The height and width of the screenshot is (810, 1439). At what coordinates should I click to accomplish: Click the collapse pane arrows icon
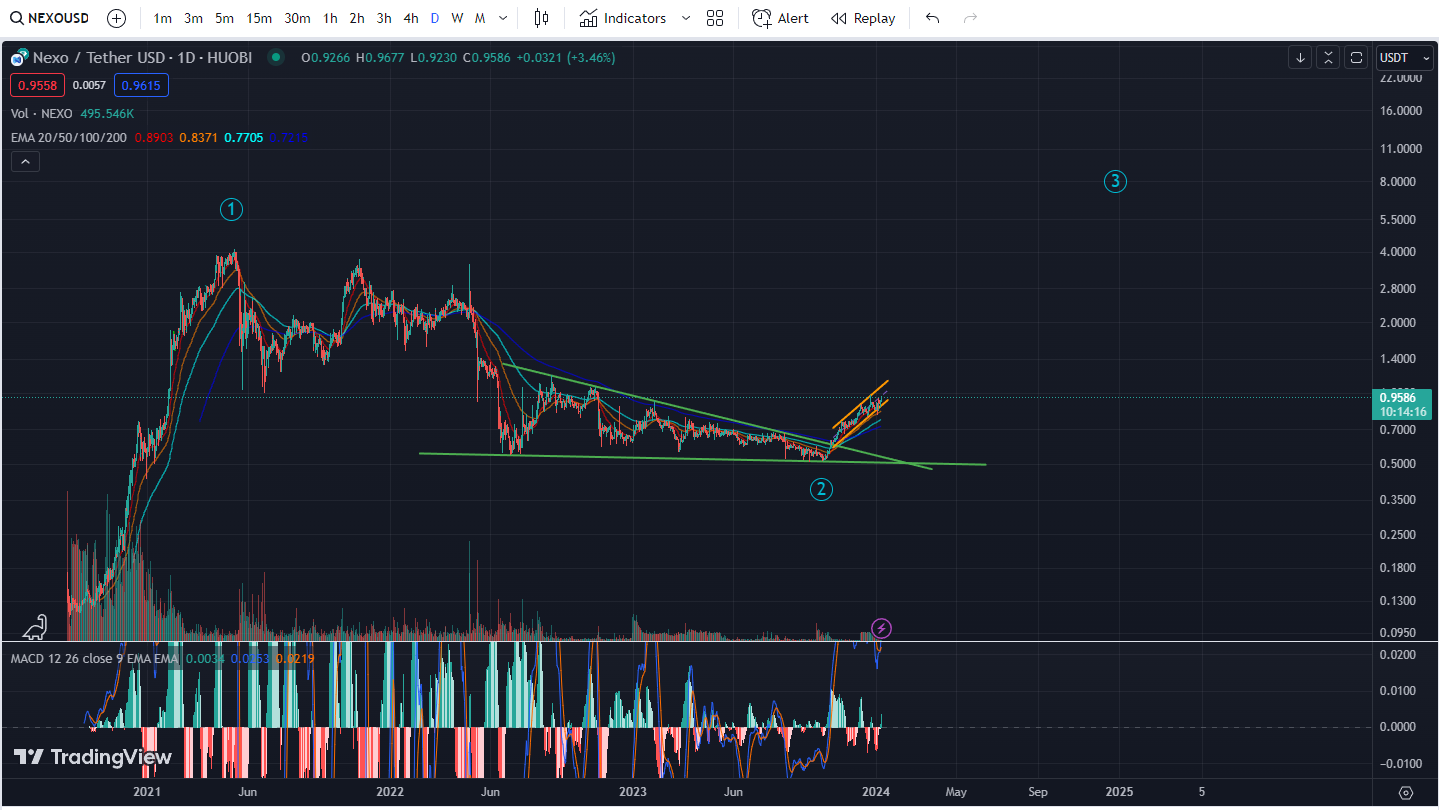pyautogui.click(x=1328, y=58)
